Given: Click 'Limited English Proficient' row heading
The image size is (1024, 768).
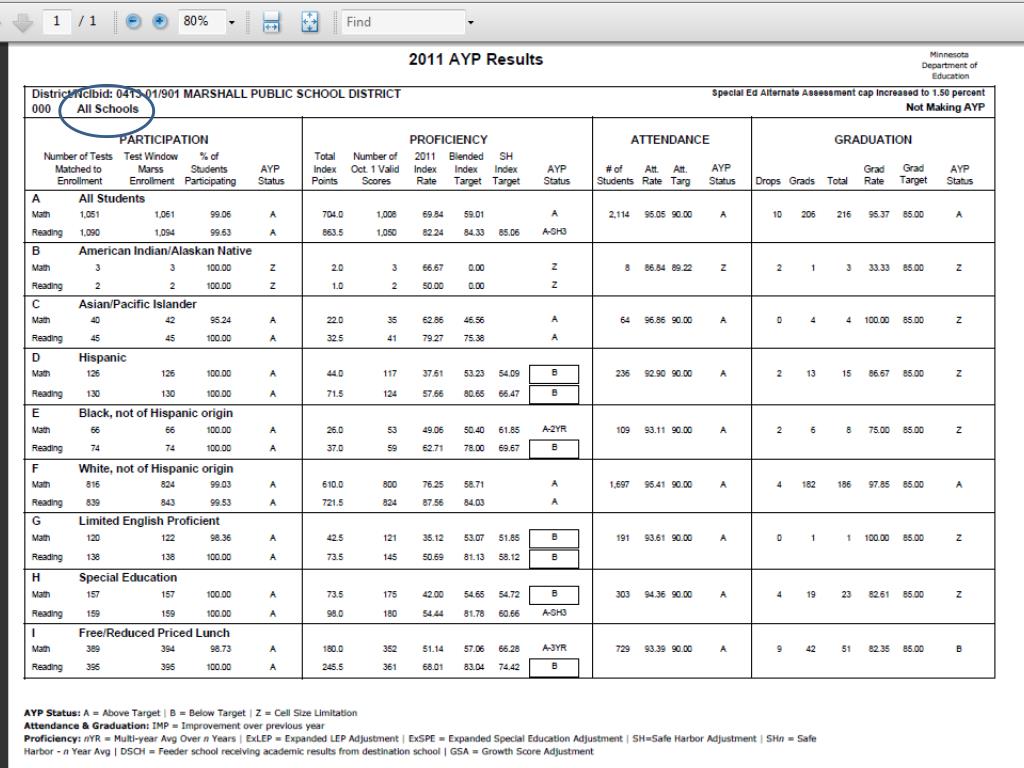Looking at the screenshot, I should click(149, 521).
